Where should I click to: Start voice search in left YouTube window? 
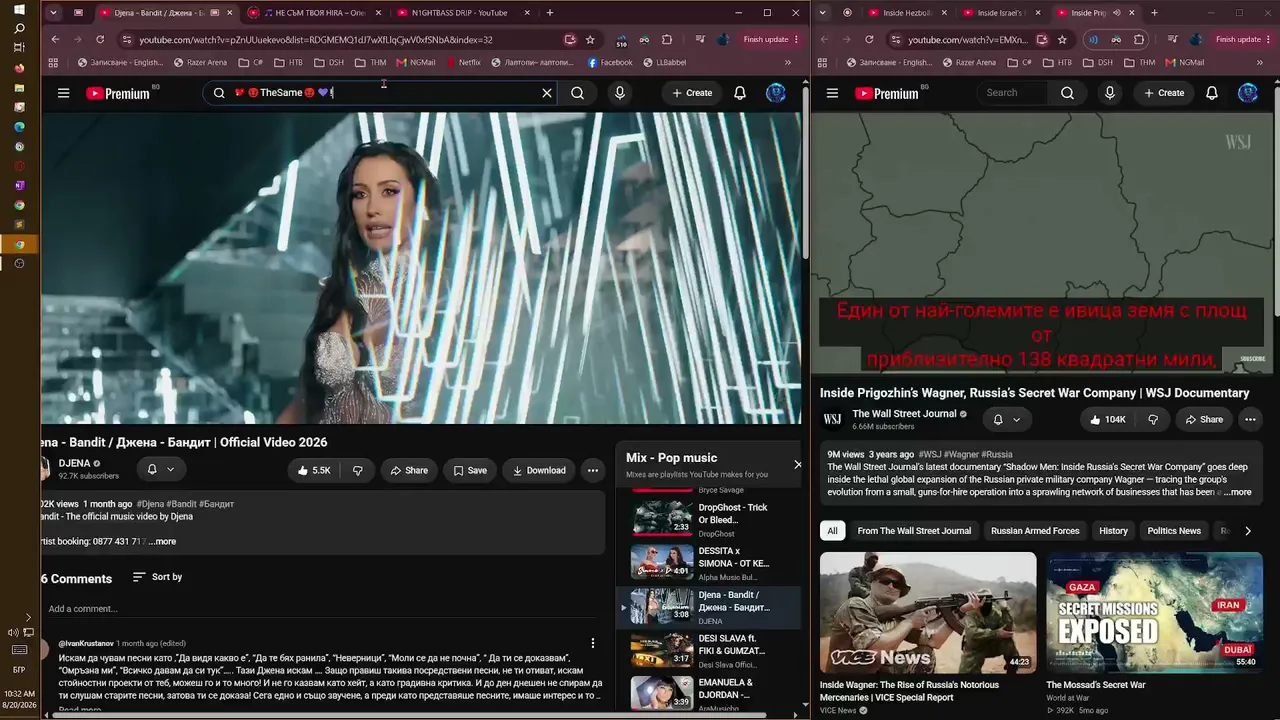point(620,93)
